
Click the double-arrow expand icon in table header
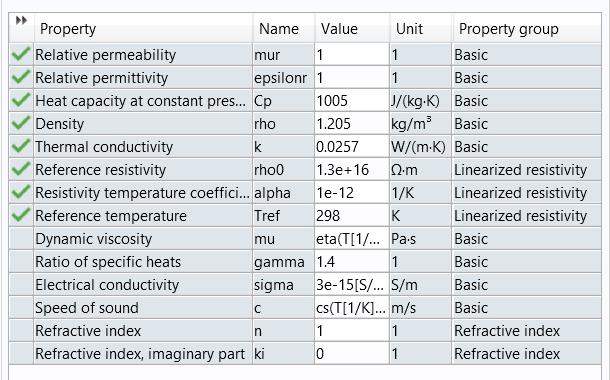point(21,20)
